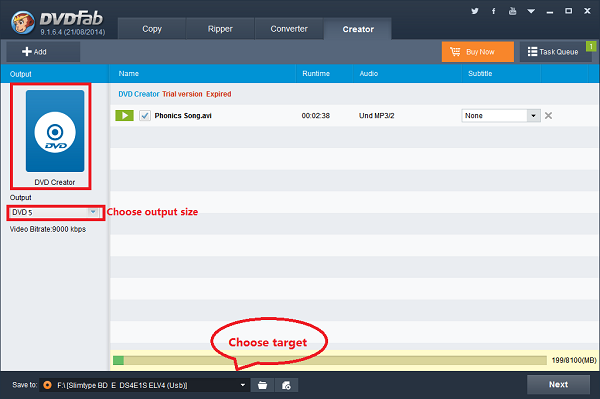Maximize the DVDFab window
The image size is (600, 399).
coord(569,11)
